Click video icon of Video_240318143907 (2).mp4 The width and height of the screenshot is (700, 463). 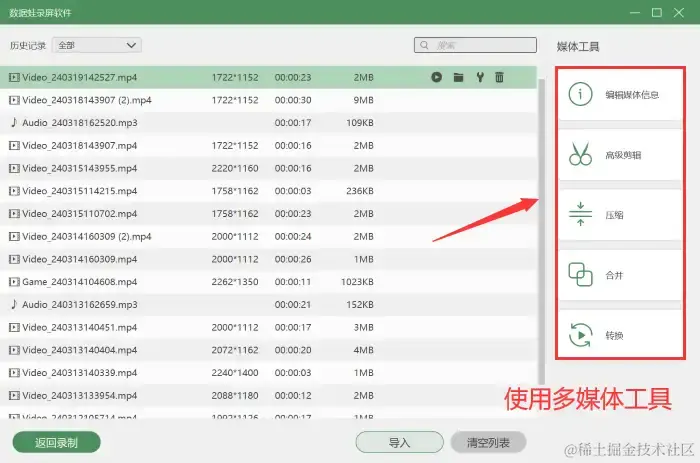point(14,100)
